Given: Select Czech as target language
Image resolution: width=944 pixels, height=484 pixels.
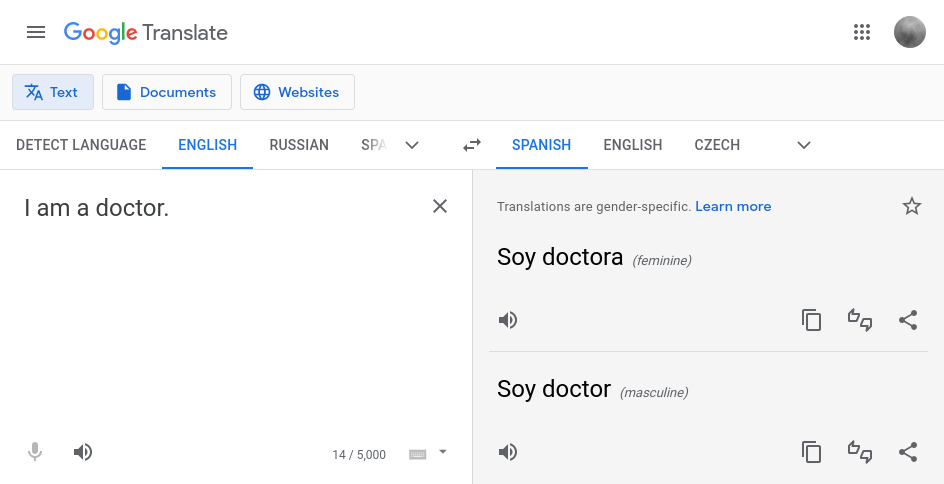Looking at the screenshot, I should click(x=717, y=145).
